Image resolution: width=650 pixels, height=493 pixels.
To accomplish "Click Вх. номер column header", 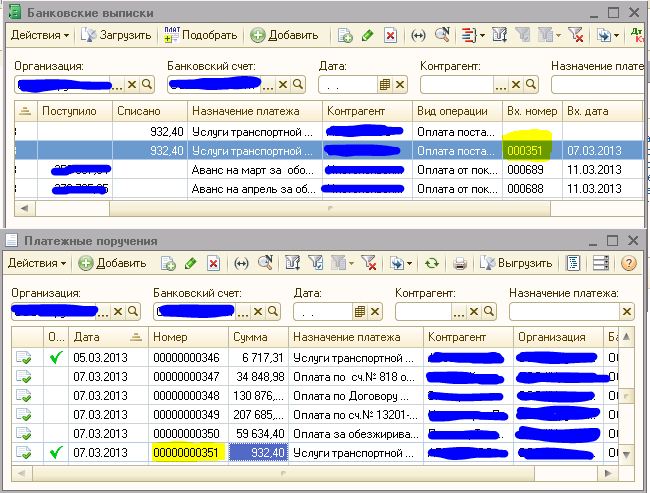I will [532, 111].
